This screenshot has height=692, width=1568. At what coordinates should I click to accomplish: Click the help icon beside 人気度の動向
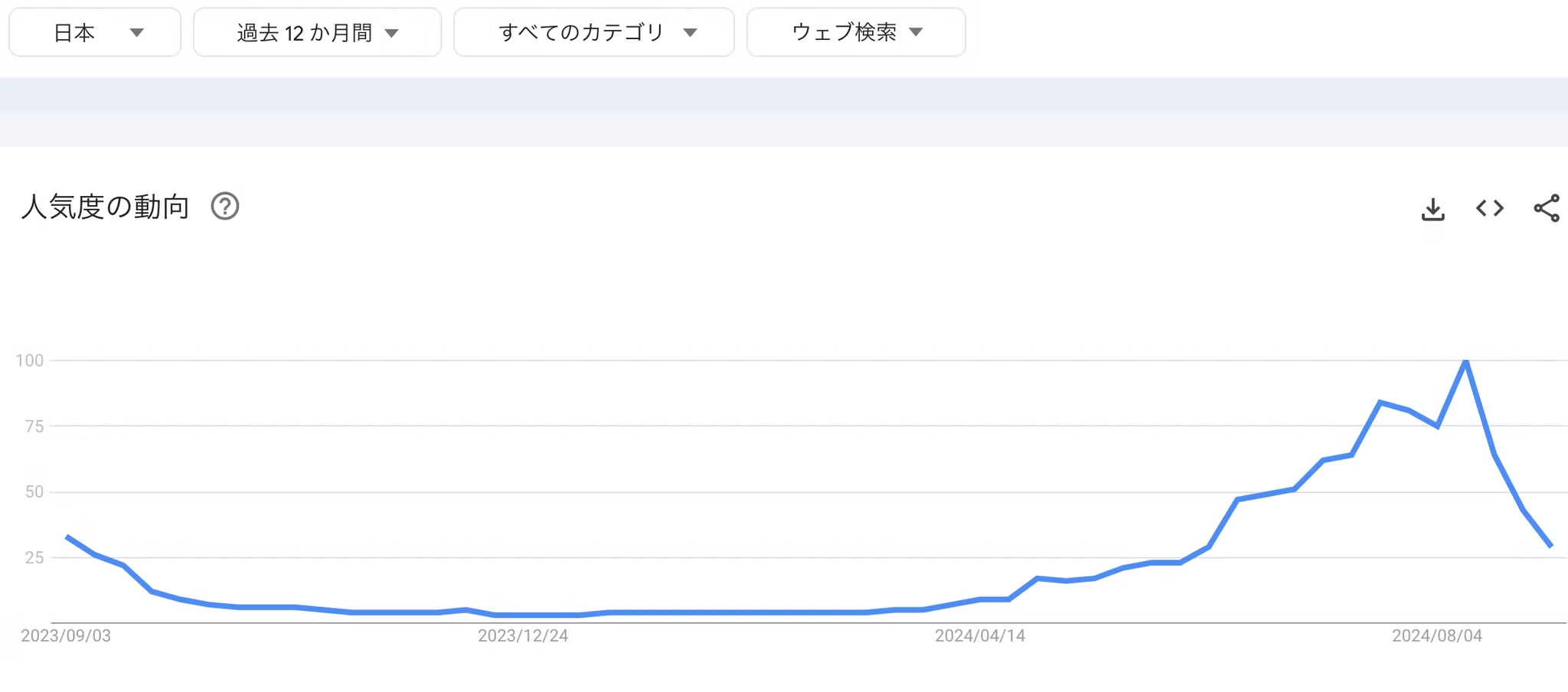point(225,207)
